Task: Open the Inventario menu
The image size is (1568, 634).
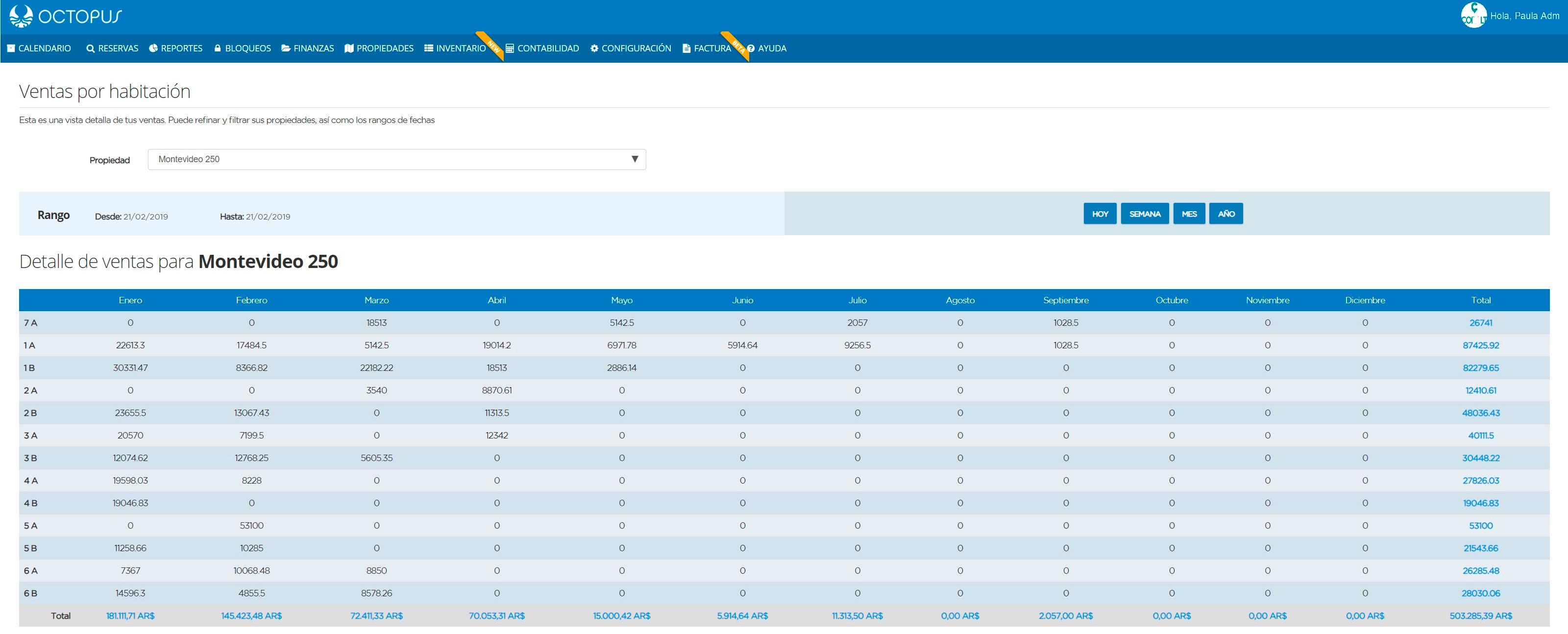Action: pos(460,49)
